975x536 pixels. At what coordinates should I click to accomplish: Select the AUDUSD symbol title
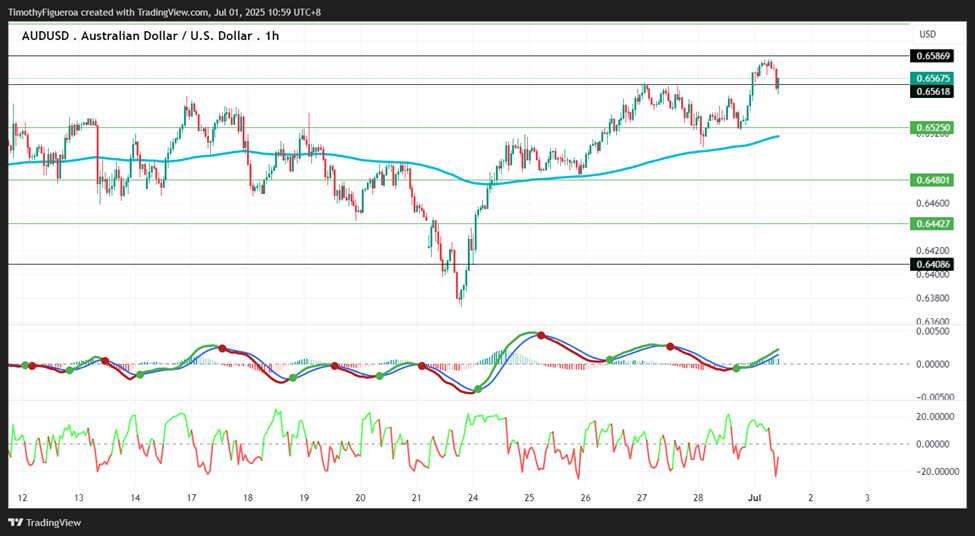coord(150,36)
